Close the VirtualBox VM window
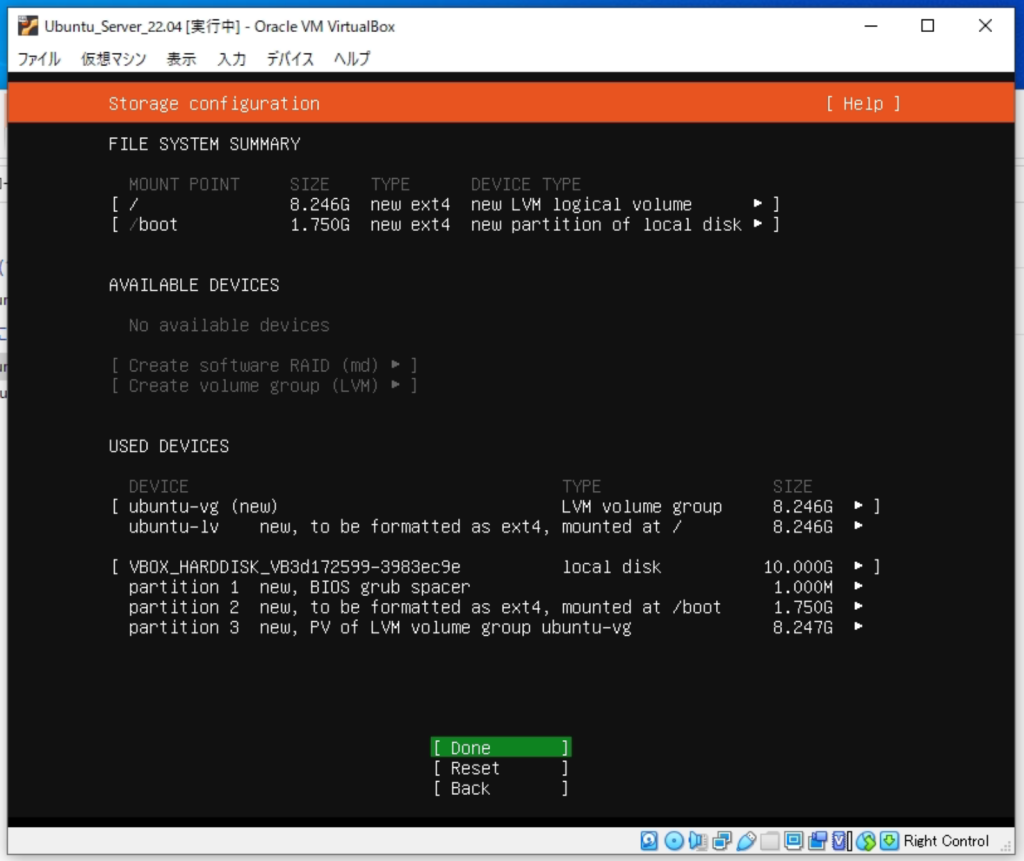The image size is (1024, 861). click(x=985, y=25)
